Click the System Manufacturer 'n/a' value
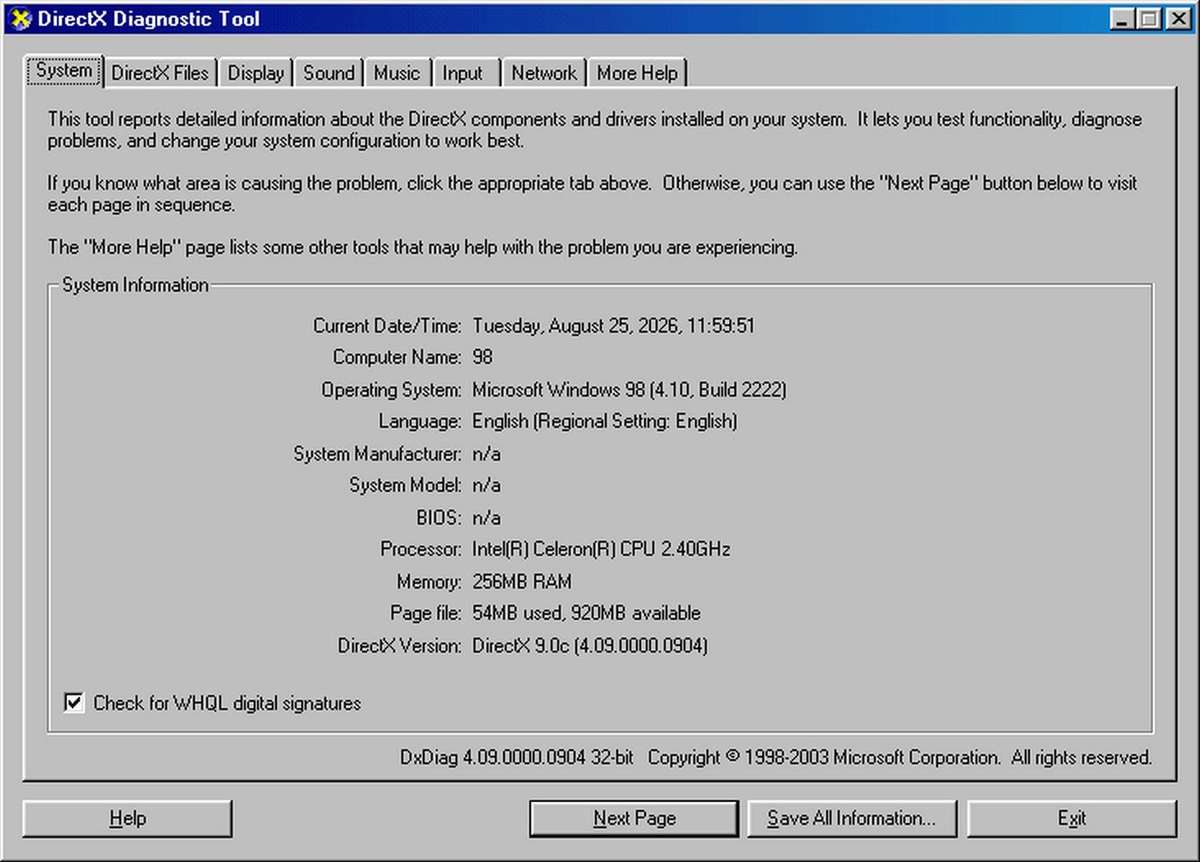The image size is (1200, 862). point(486,453)
